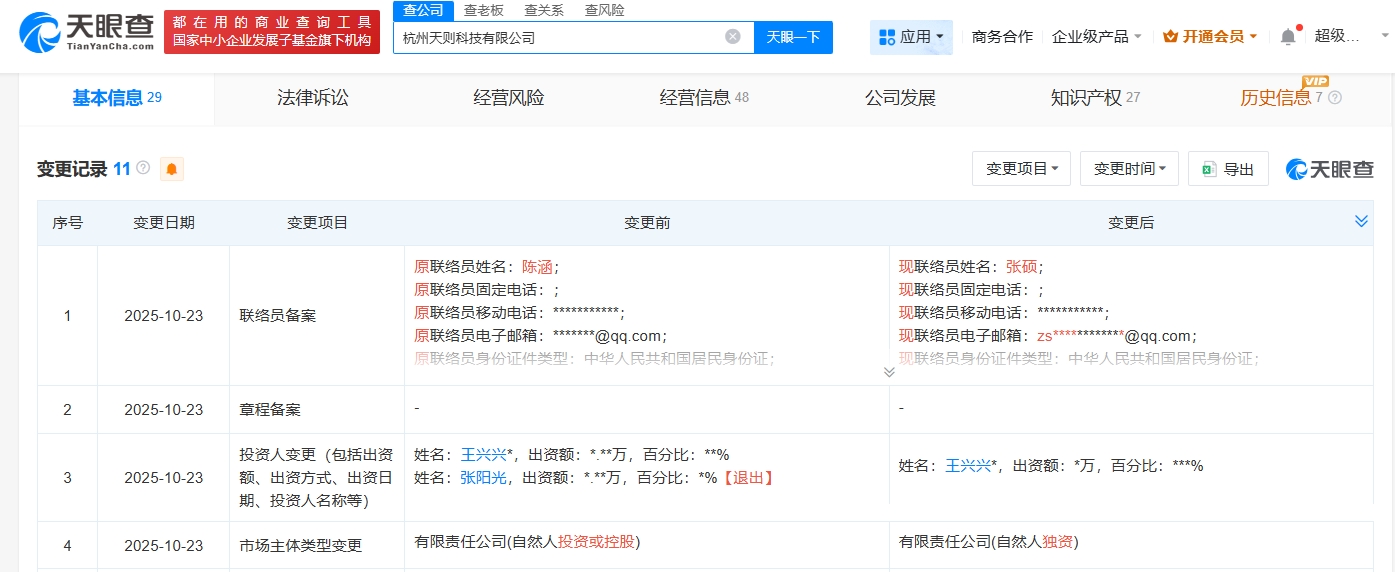Click the info icon next to 变更记录 count
The width and height of the screenshot is (1395, 572).
tap(143, 168)
